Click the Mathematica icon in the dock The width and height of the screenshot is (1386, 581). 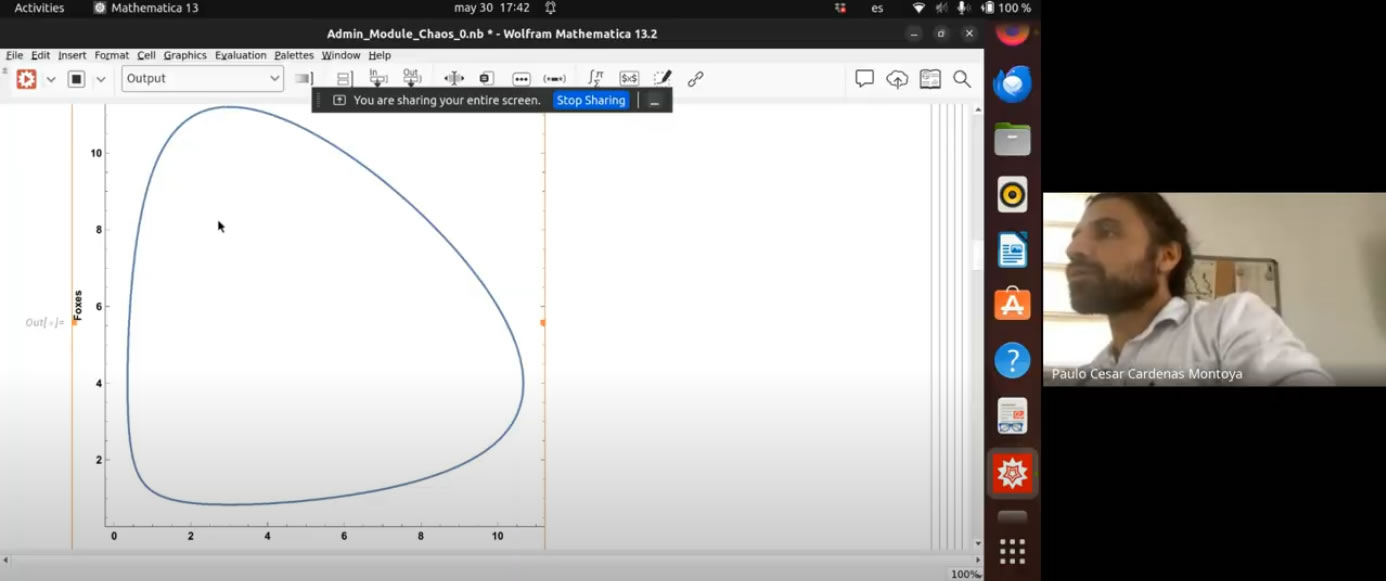(x=1012, y=473)
